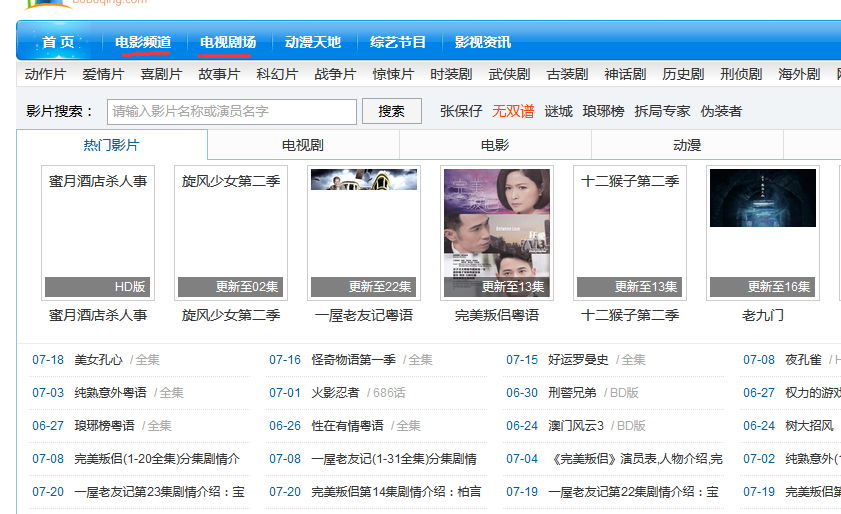
Task: Switch to the 动漫 tab
Action: point(687,145)
